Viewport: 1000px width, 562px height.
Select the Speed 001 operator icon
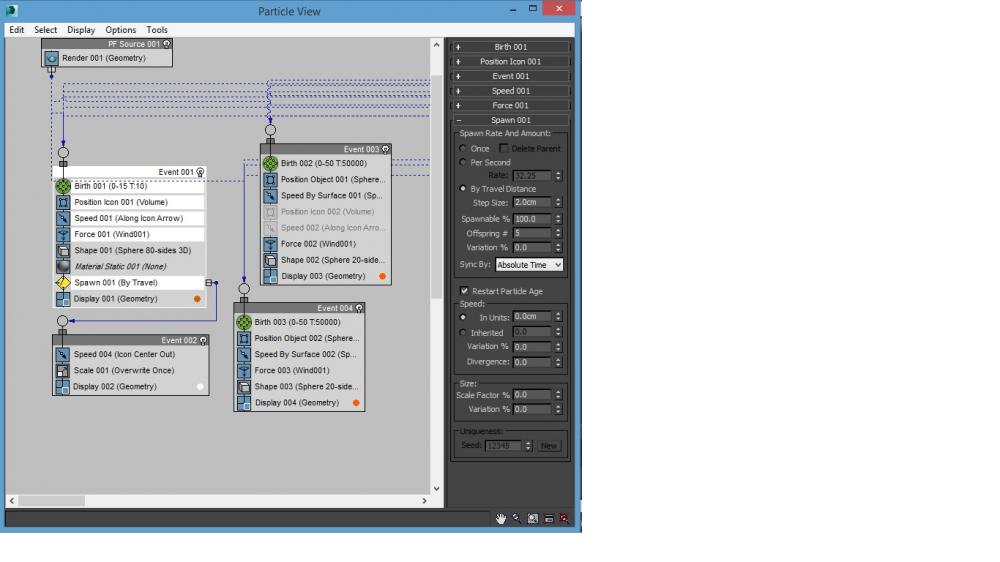(63, 218)
